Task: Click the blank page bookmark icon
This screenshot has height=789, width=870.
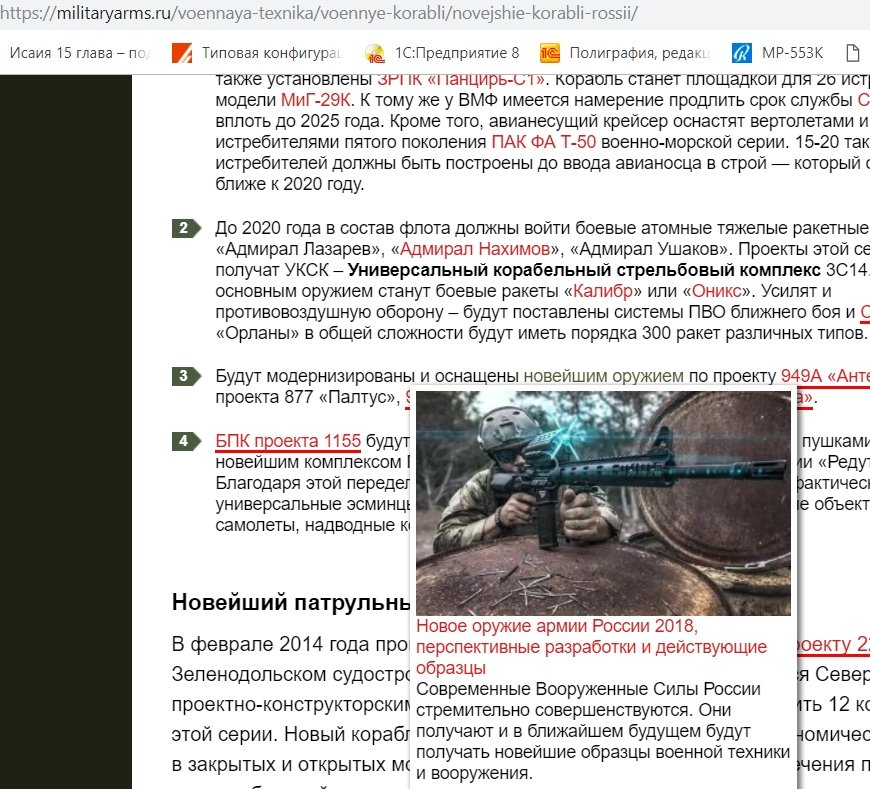Action: click(x=853, y=53)
